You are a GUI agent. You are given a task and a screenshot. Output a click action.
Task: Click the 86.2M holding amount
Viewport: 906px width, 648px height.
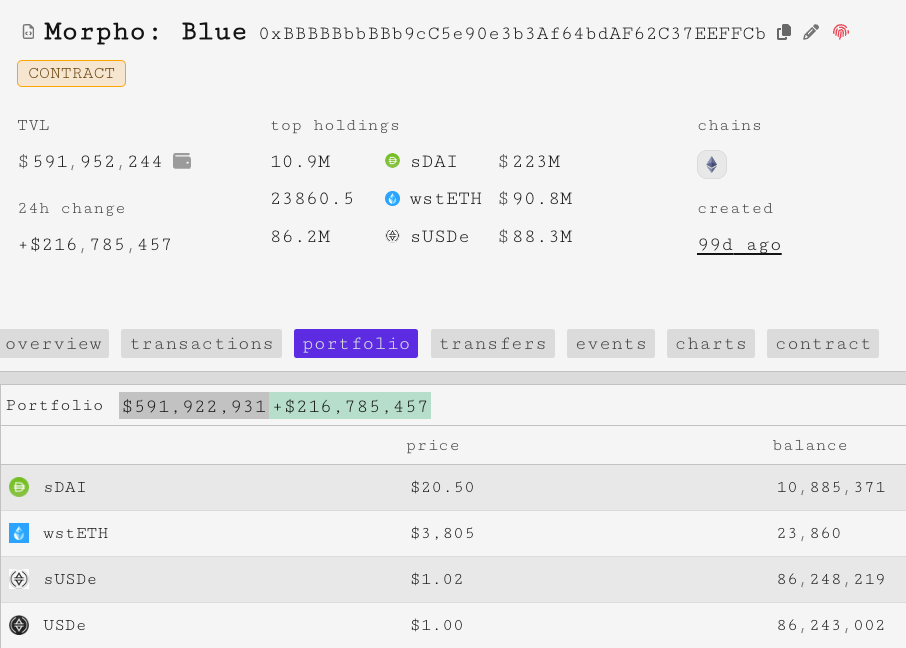[300, 237]
